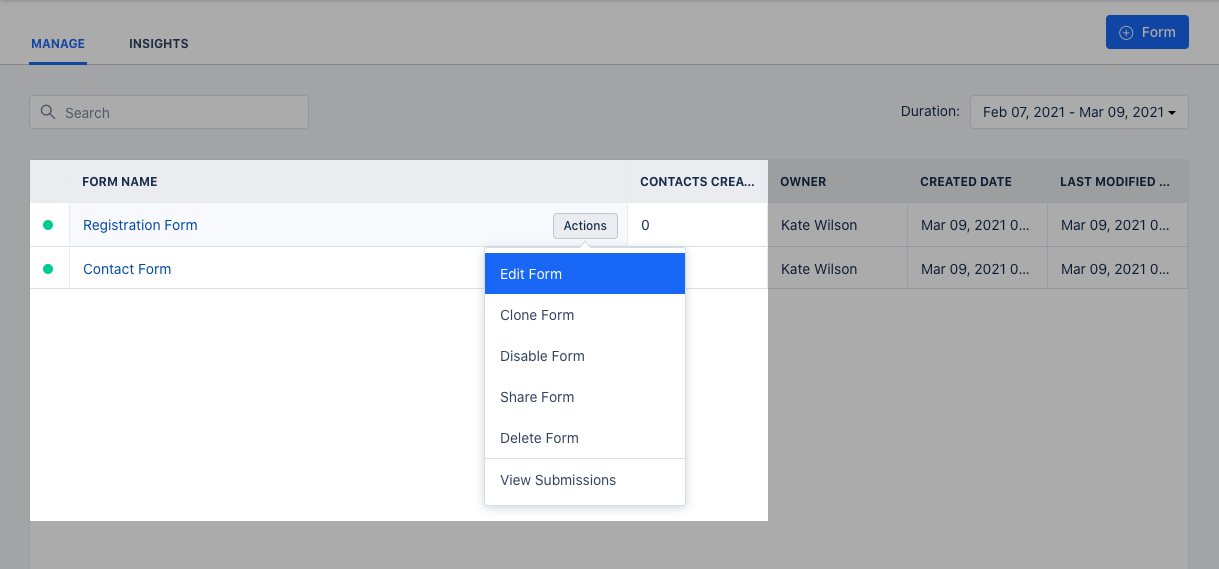
Task: Open the Duration date range dropdown
Action: coord(1079,112)
